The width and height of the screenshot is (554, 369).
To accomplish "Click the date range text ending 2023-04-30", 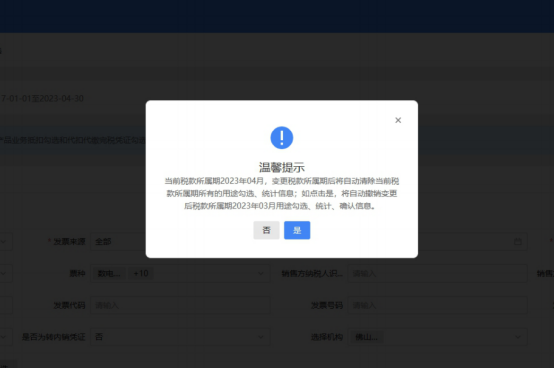I will tap(42, 99).
